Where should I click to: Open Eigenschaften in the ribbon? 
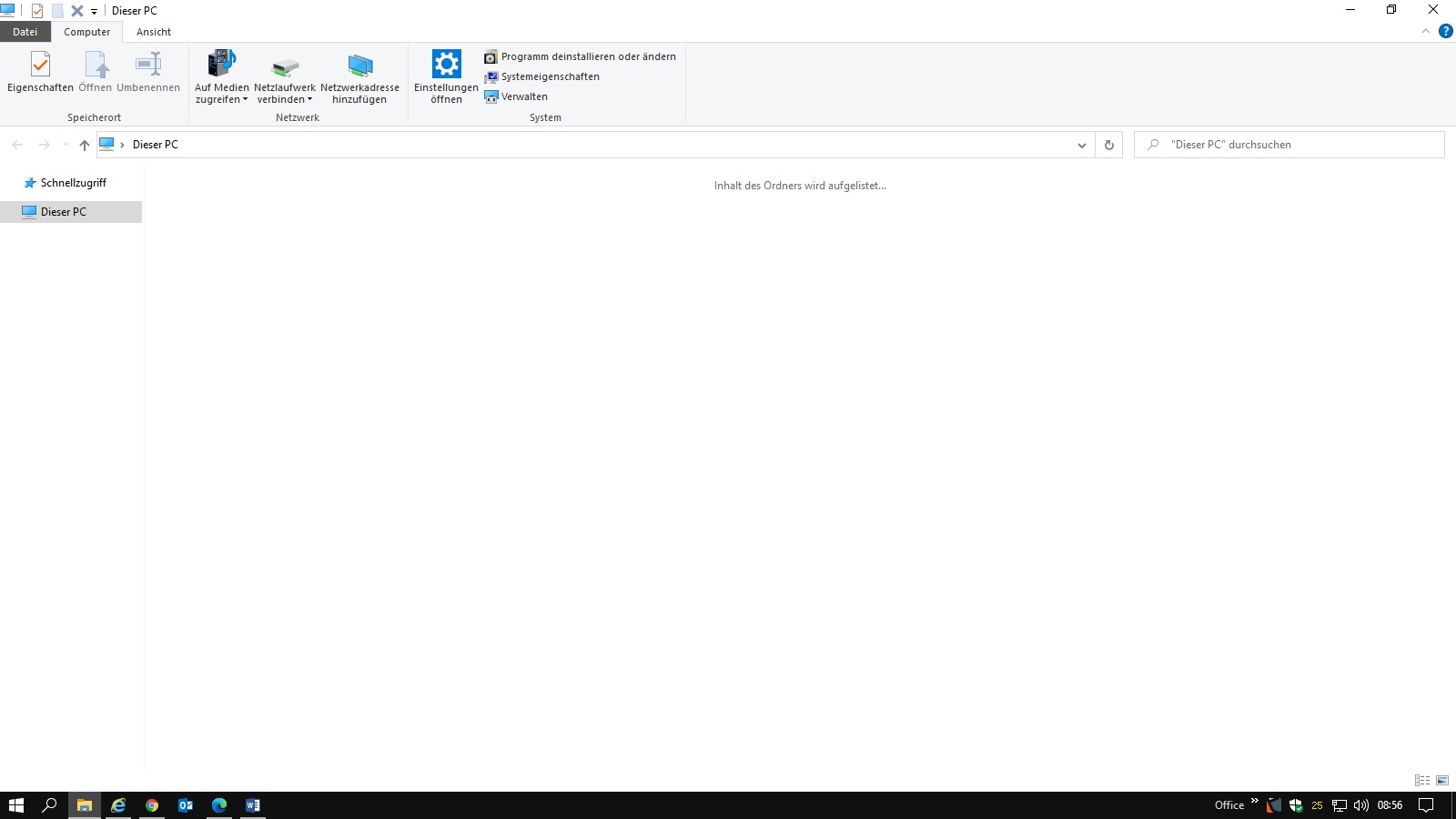40,72
